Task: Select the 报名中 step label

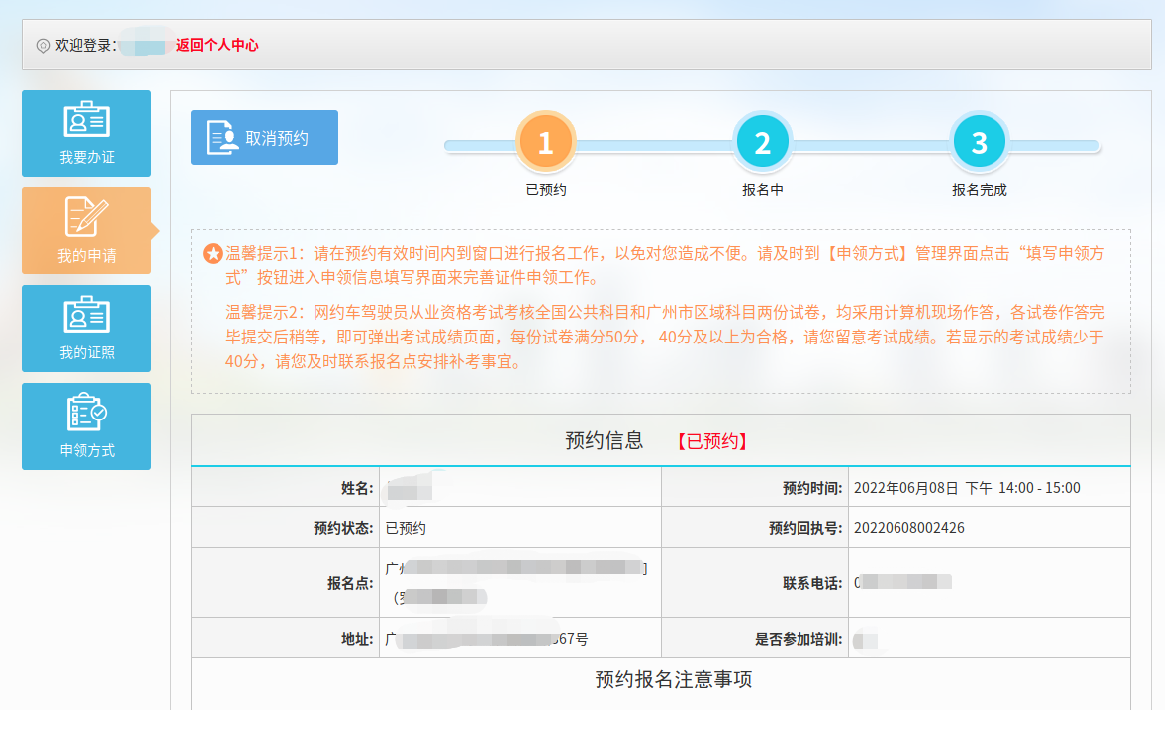Action: [762, 190]
